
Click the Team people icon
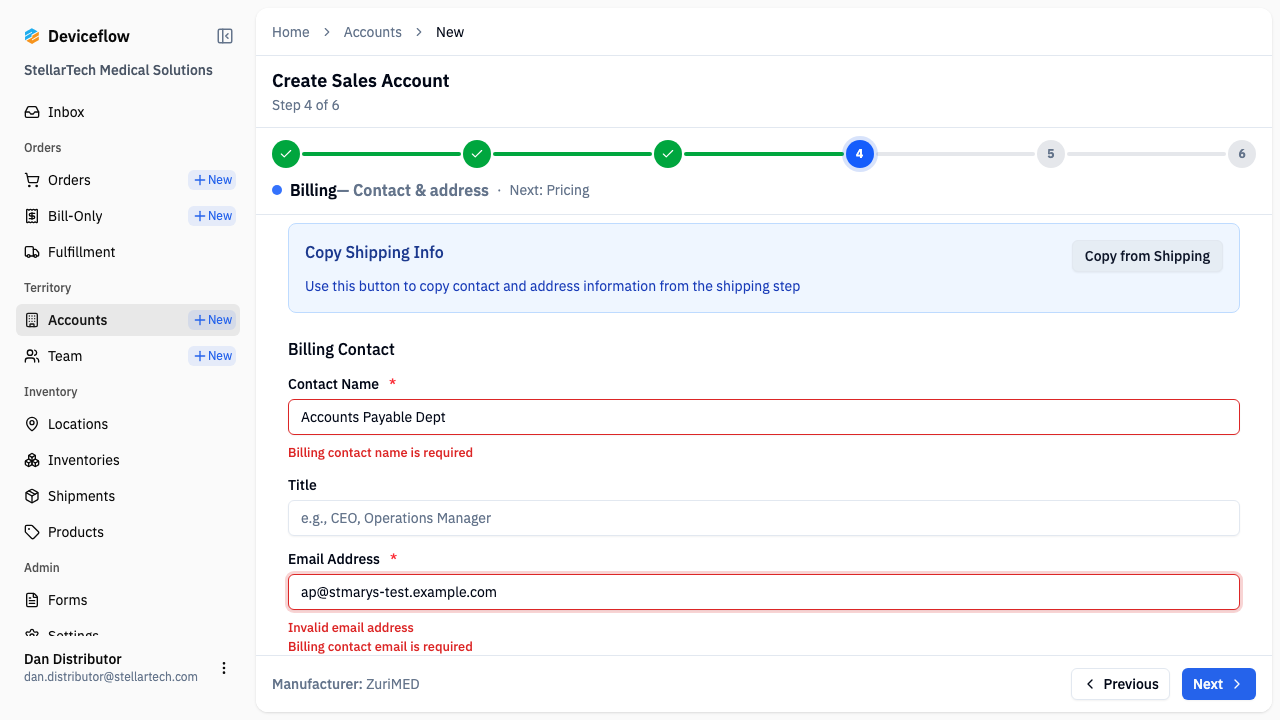coord(32,356)
